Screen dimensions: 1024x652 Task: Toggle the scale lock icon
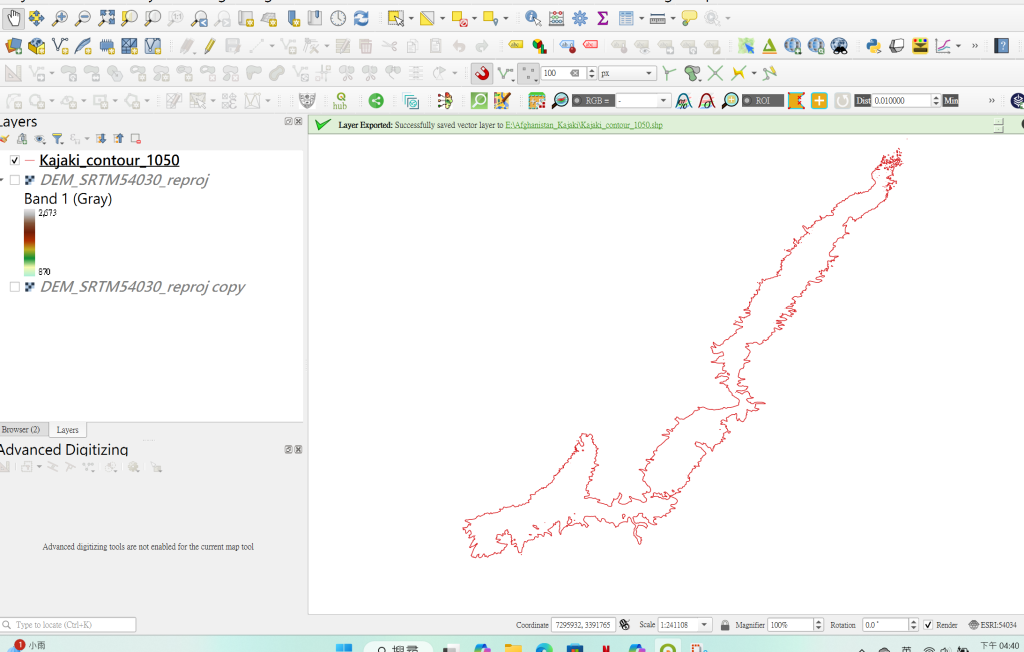[724, 625]
